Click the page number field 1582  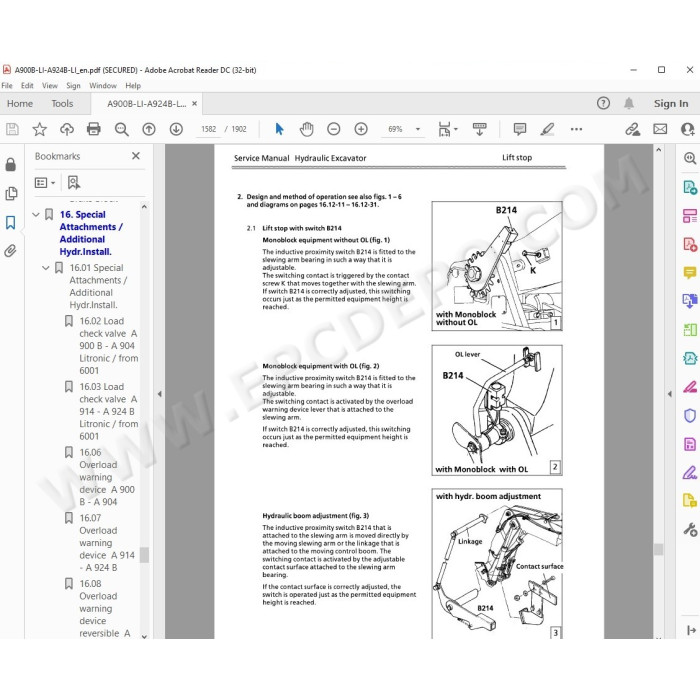pos(208,129)
